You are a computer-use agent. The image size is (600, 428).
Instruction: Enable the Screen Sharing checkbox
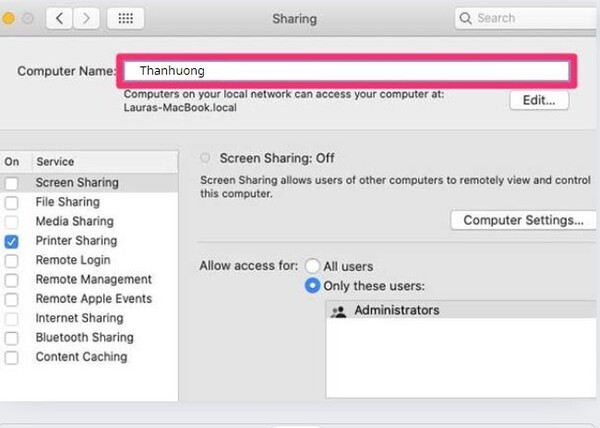click(11, 184)
